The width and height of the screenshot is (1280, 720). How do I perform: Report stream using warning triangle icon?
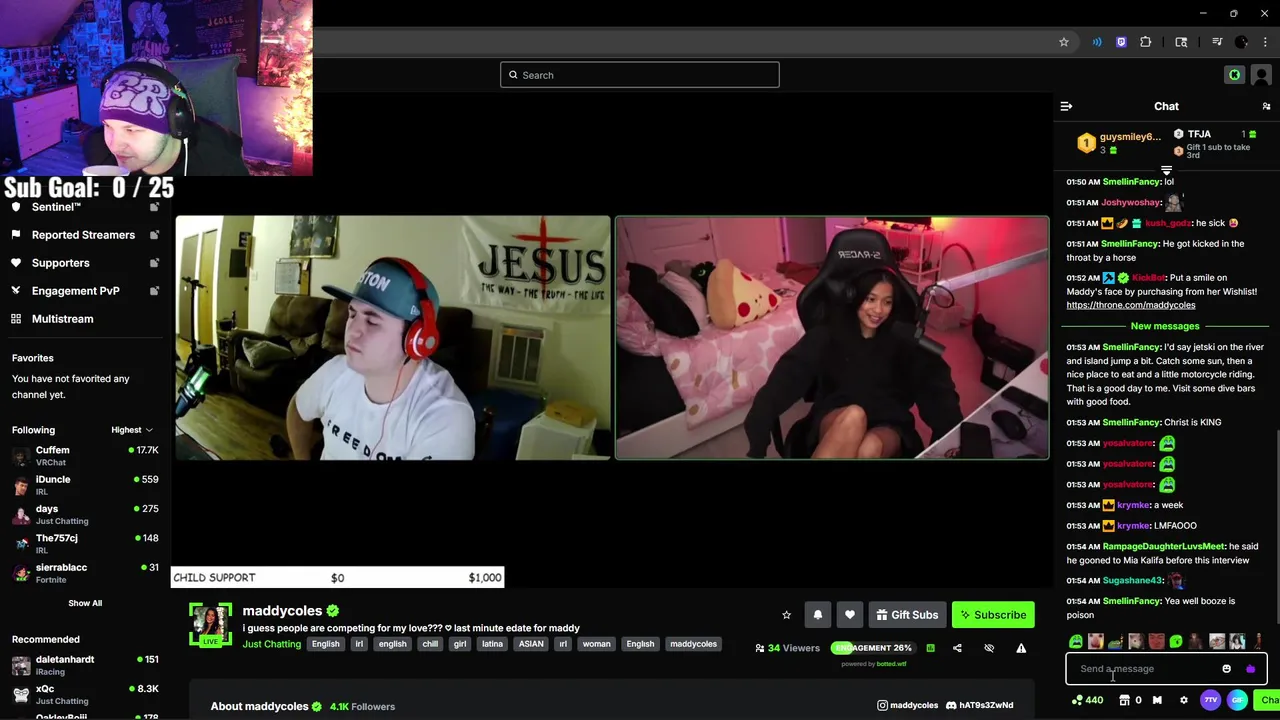[1021, 648]
